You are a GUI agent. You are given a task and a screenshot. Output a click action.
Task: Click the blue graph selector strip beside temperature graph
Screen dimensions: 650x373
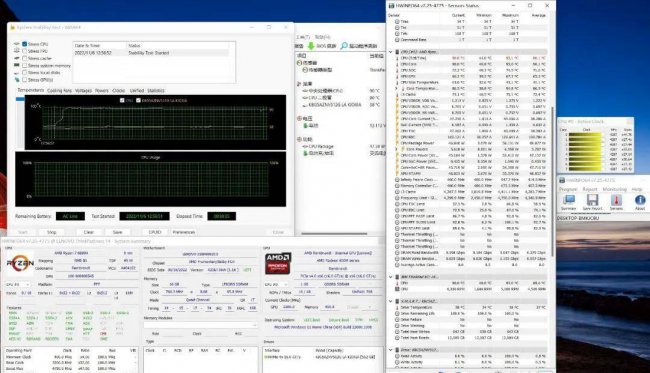pyautogui.click(x=20, y=99)
